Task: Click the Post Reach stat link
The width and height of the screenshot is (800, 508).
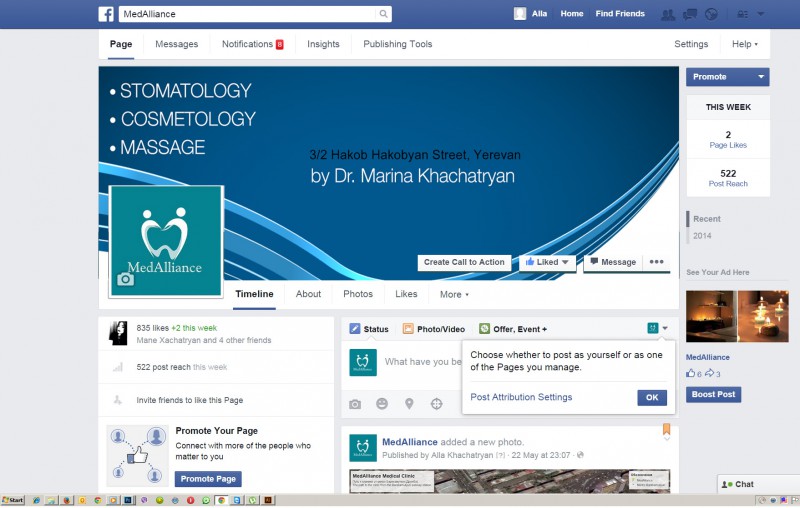Action: (x=728, y=184)
